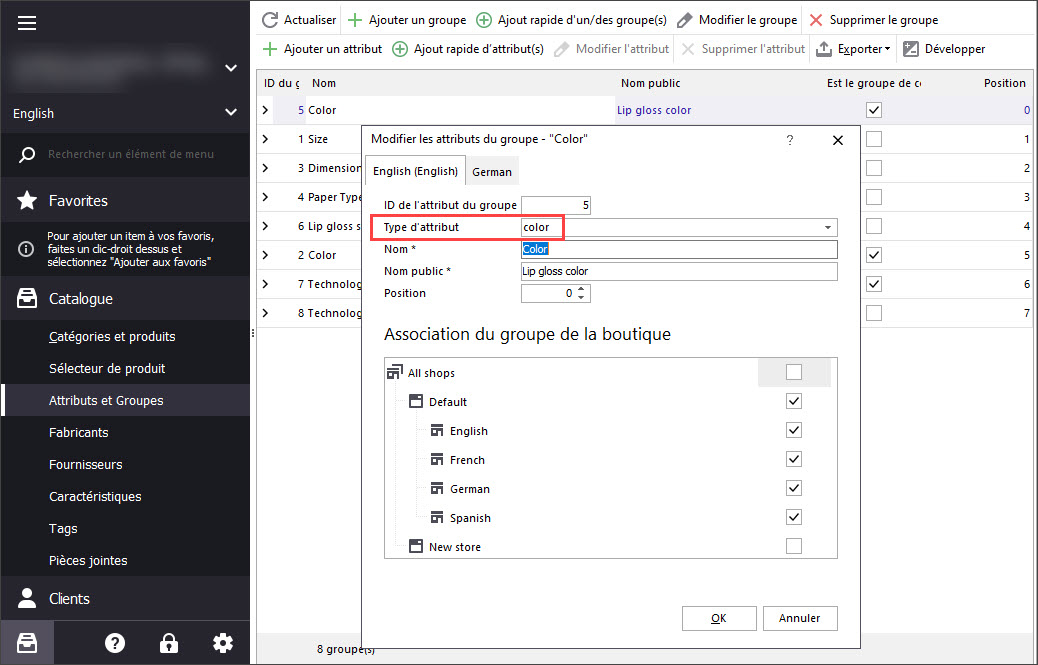Viewport: 1038px width, 665px height.
Task: Toggle color group checkbox in Size row
Action: pos(874,139)
